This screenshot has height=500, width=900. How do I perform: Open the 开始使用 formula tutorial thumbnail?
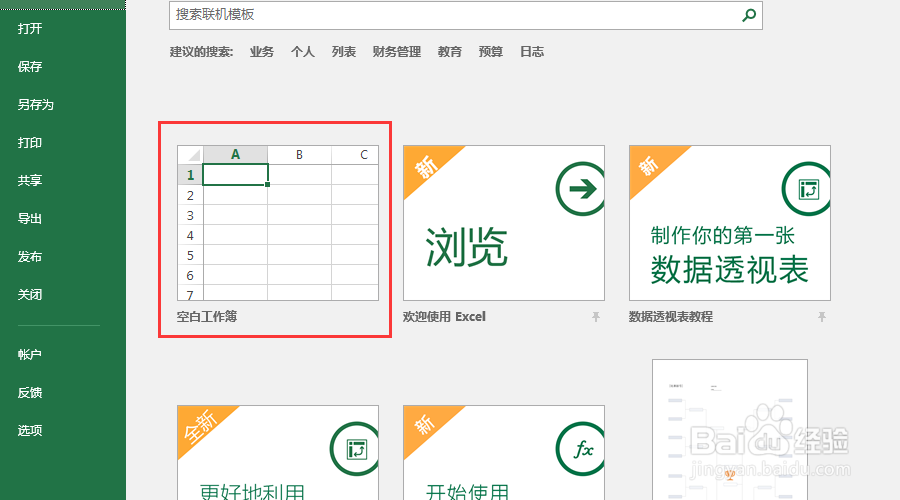(x=504, y=452)
